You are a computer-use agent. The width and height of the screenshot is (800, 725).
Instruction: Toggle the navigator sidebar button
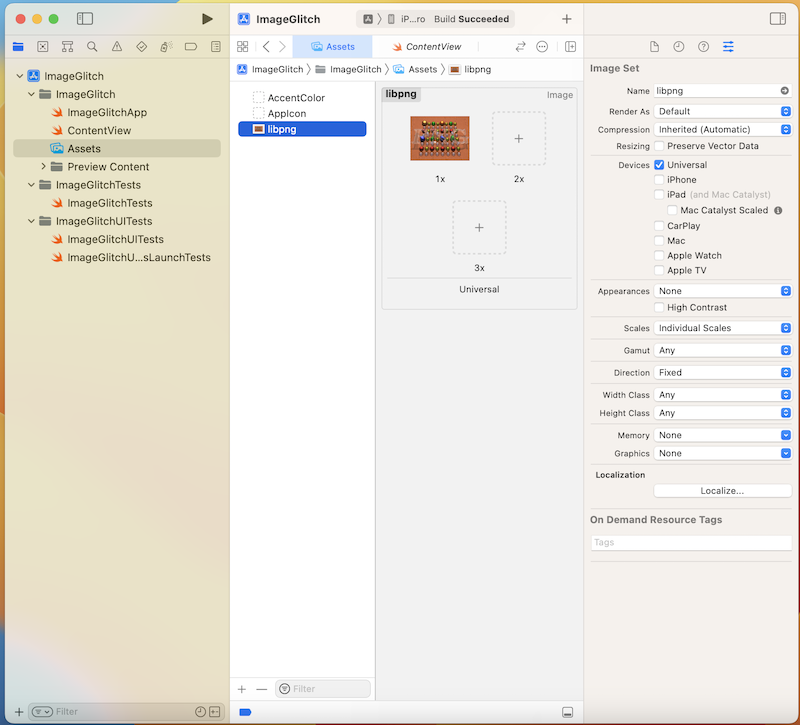pos(85,19)
